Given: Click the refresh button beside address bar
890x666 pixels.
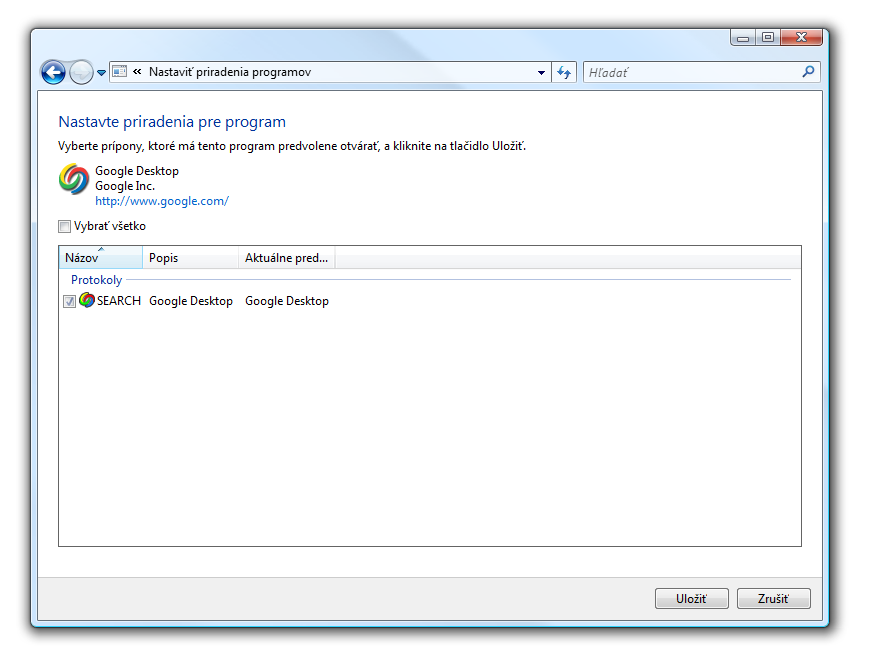Looking at the screenshot, I should [564, 72].
